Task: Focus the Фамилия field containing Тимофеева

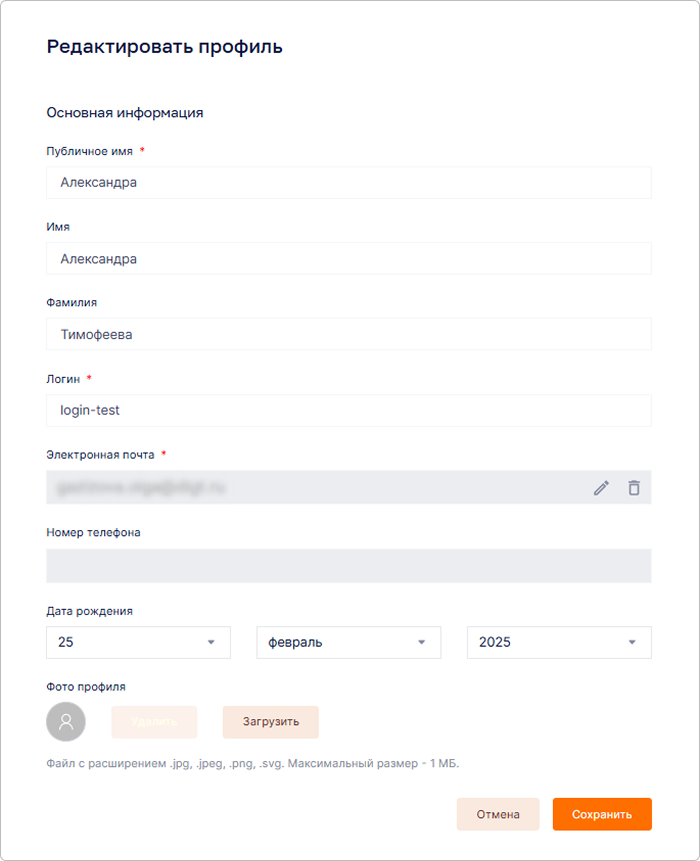Action: coord(349,334)
